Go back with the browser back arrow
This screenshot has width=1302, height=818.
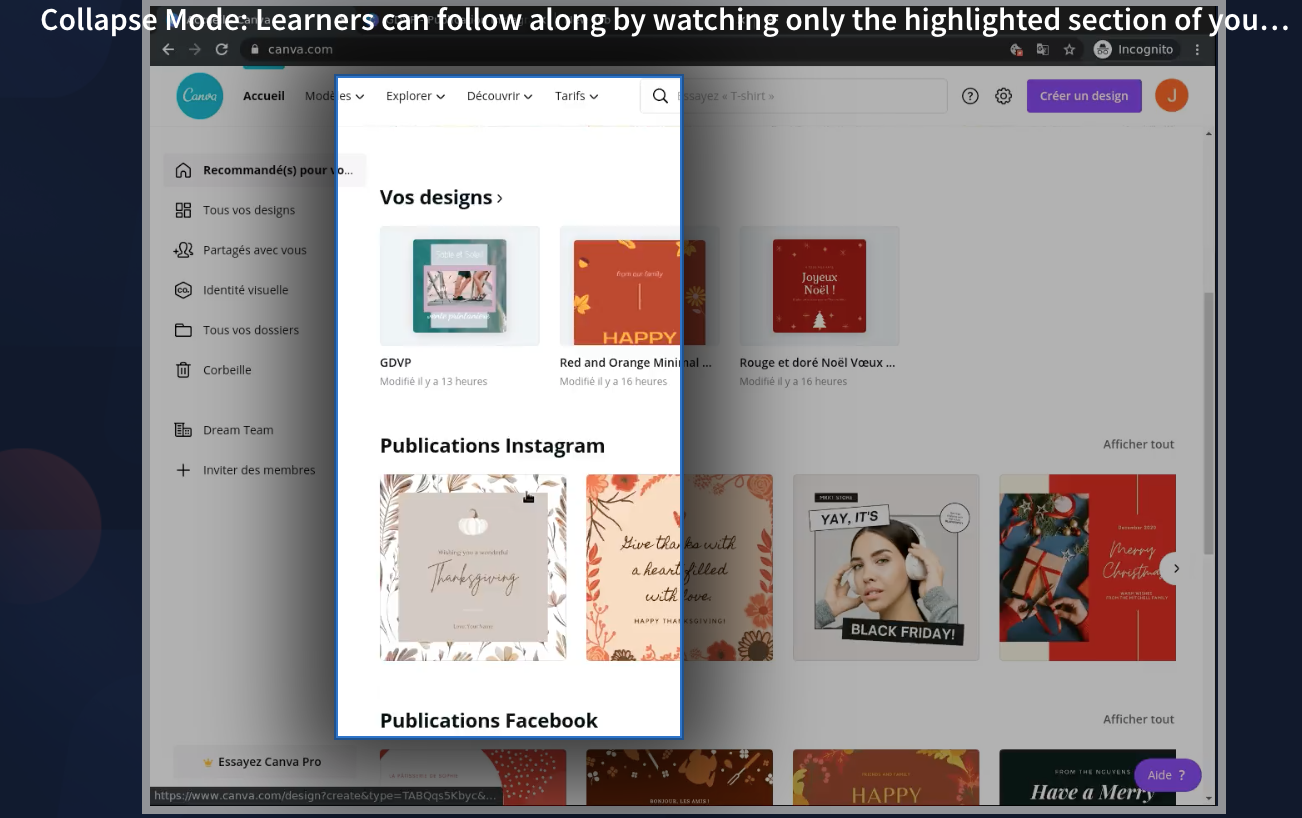168,49
